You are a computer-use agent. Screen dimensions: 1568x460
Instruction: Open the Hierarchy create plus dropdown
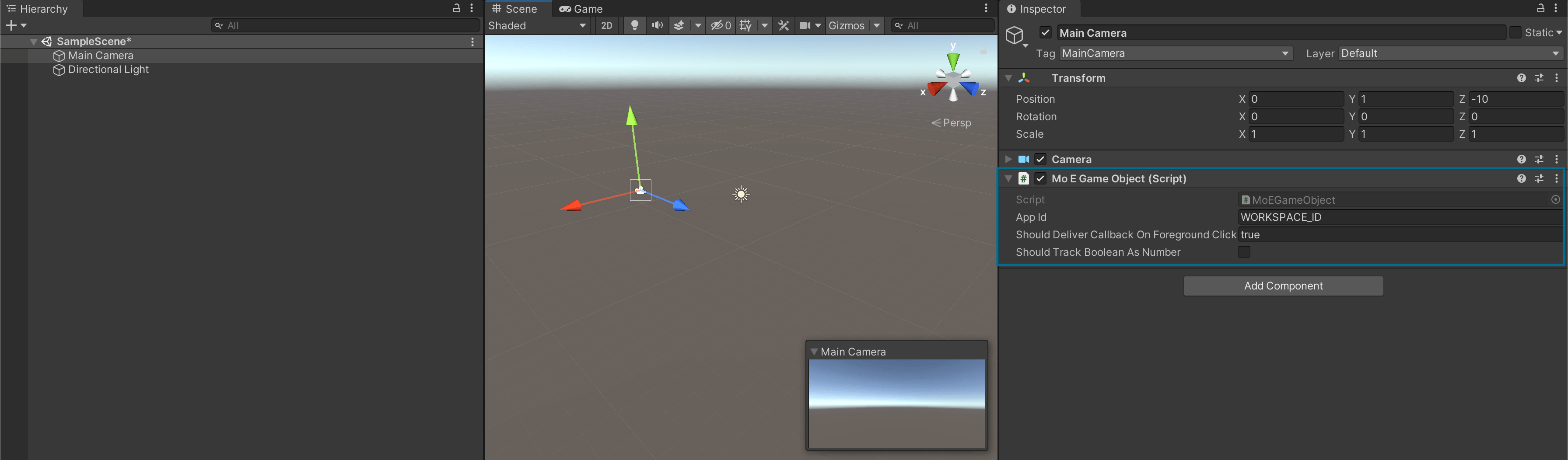coord(16,25)
